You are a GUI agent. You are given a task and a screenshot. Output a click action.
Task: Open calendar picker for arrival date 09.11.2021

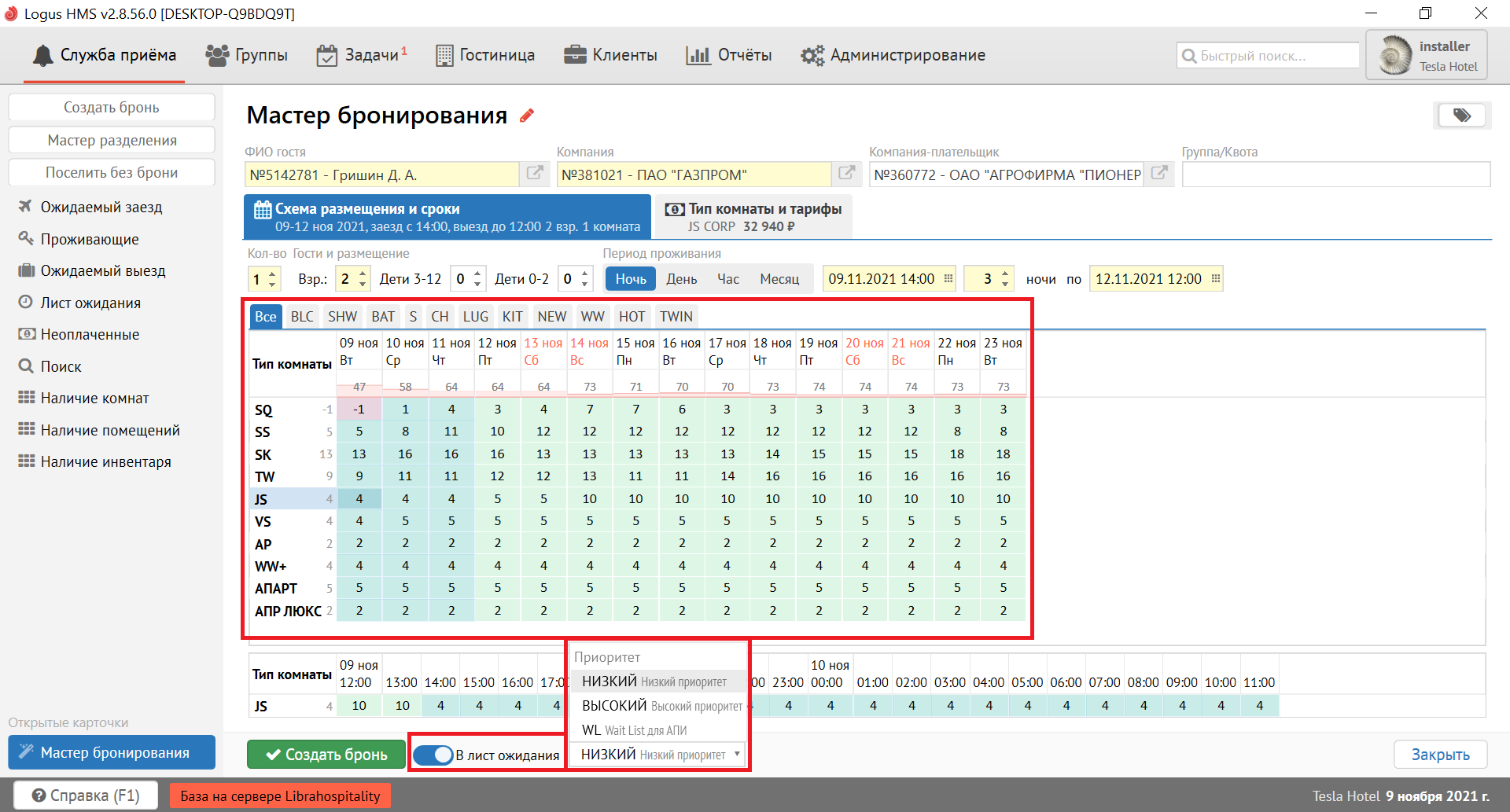948,279
